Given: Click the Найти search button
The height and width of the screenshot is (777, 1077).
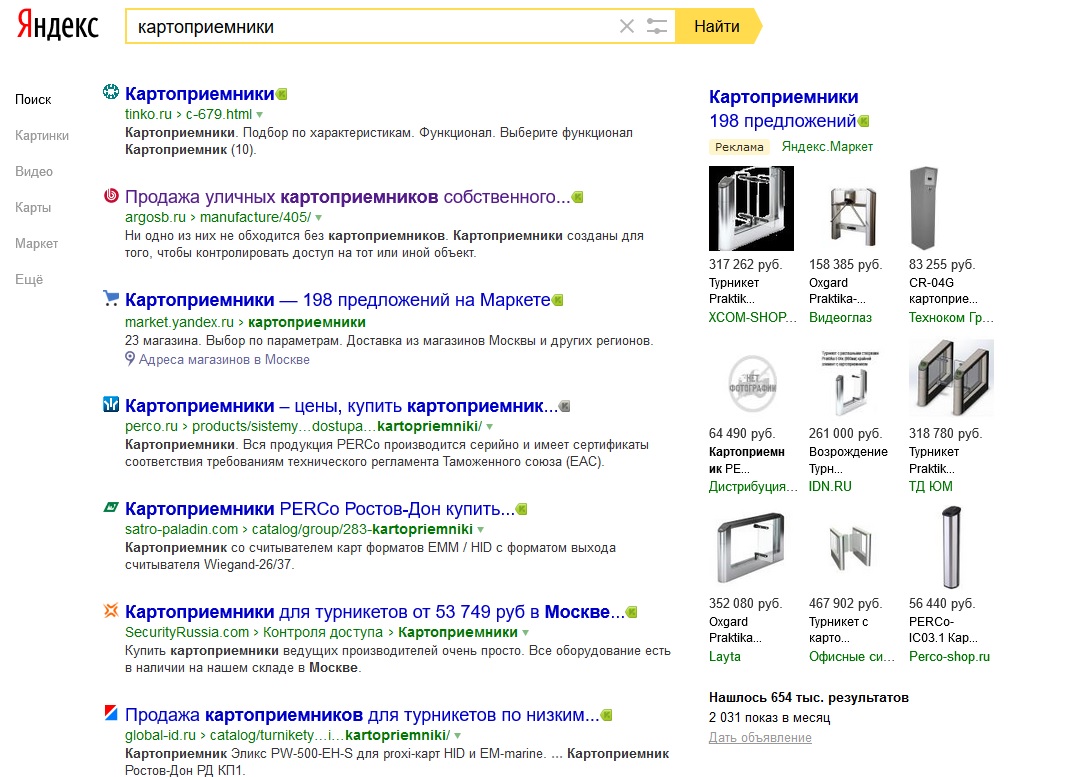Looking at the screenshot, I should point(717,27).
